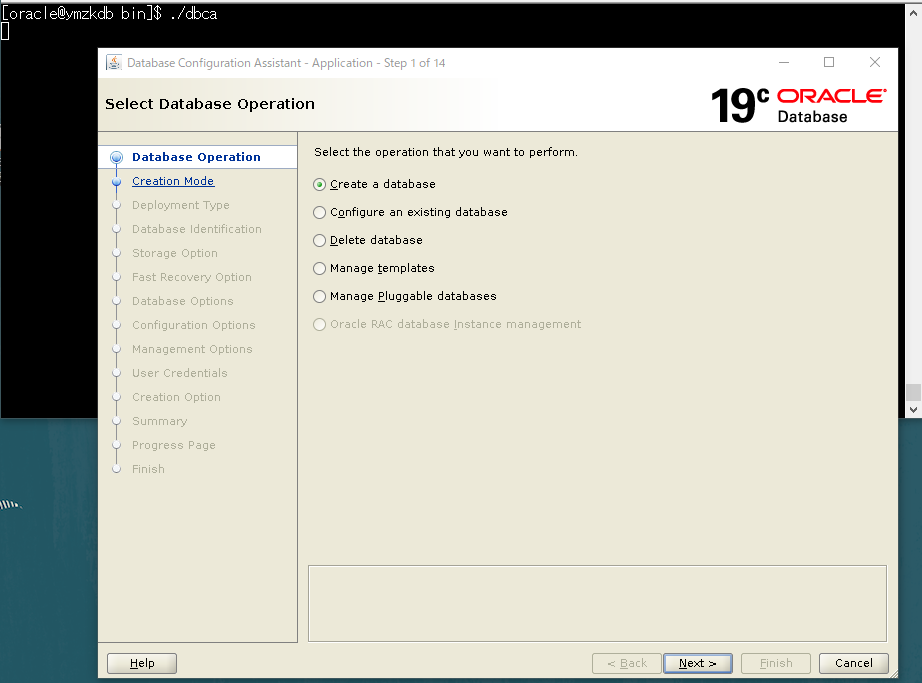Click the User Credentials step
This screenshot has width=922, height=683.
(179, 373)
